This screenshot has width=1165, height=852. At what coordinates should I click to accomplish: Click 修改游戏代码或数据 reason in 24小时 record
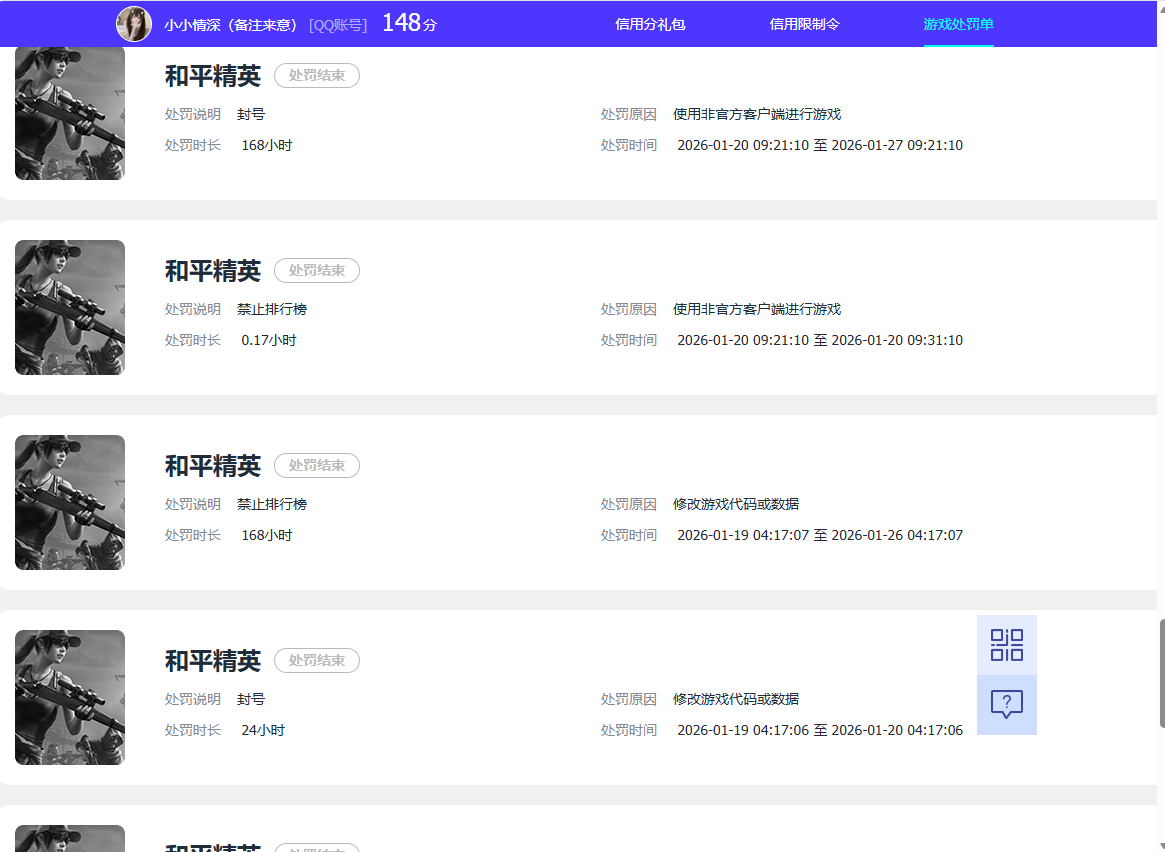tap(736, 699)
